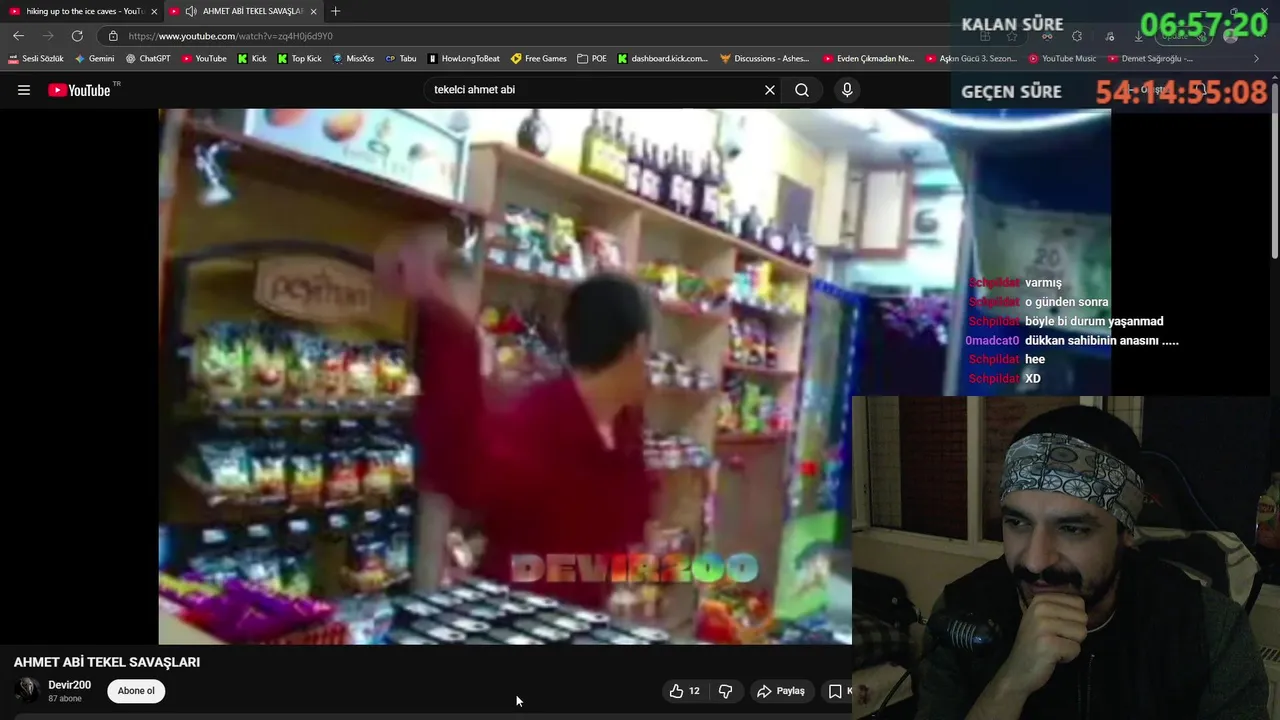Open the YouTube hamburger guide menu
Image resolution: width=1280 pixels, height=720 pixels.
[x=24, y=90]
